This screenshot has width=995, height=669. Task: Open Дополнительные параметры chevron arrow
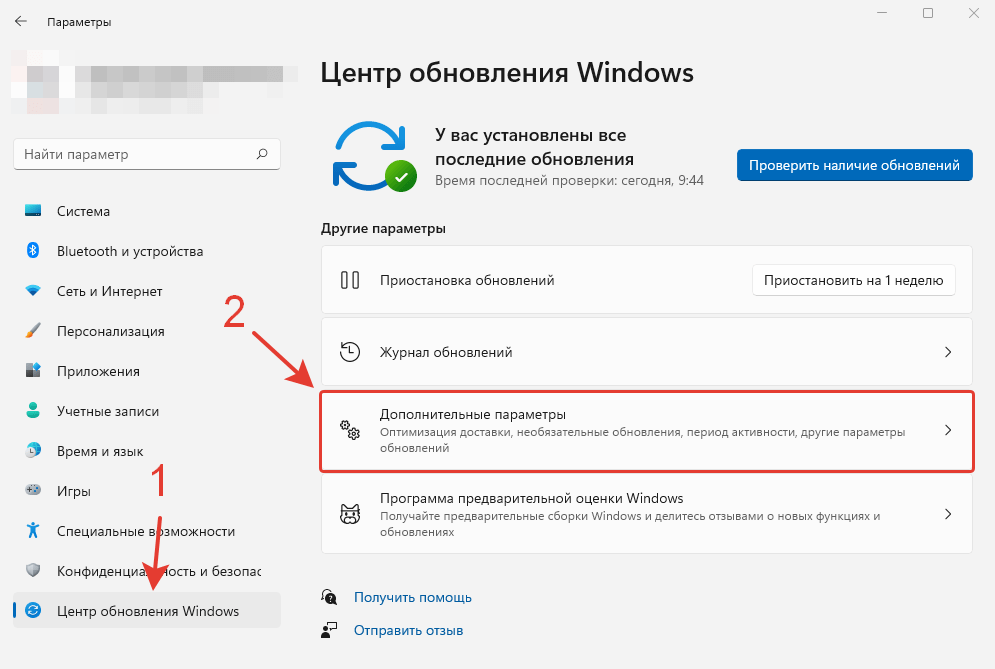(x=948, y=431)
